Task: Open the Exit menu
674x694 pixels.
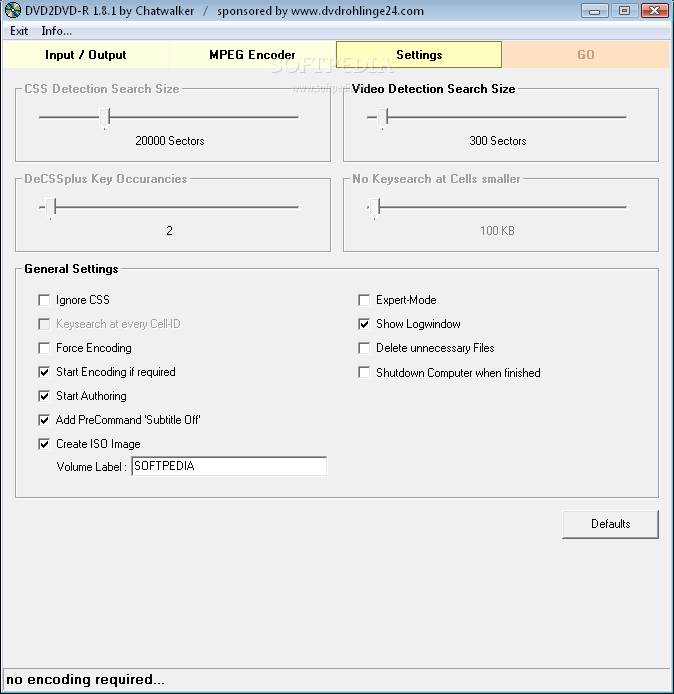Action: coord(19,31)
